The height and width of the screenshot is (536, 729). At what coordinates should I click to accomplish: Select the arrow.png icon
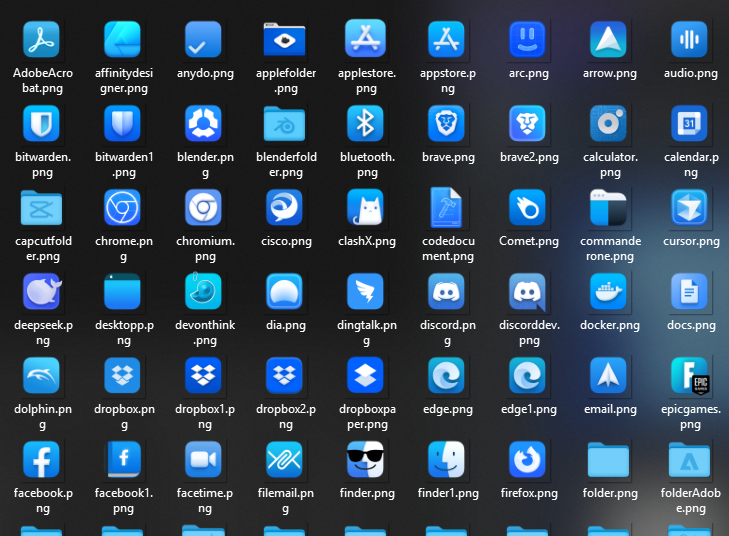point(608,40)
